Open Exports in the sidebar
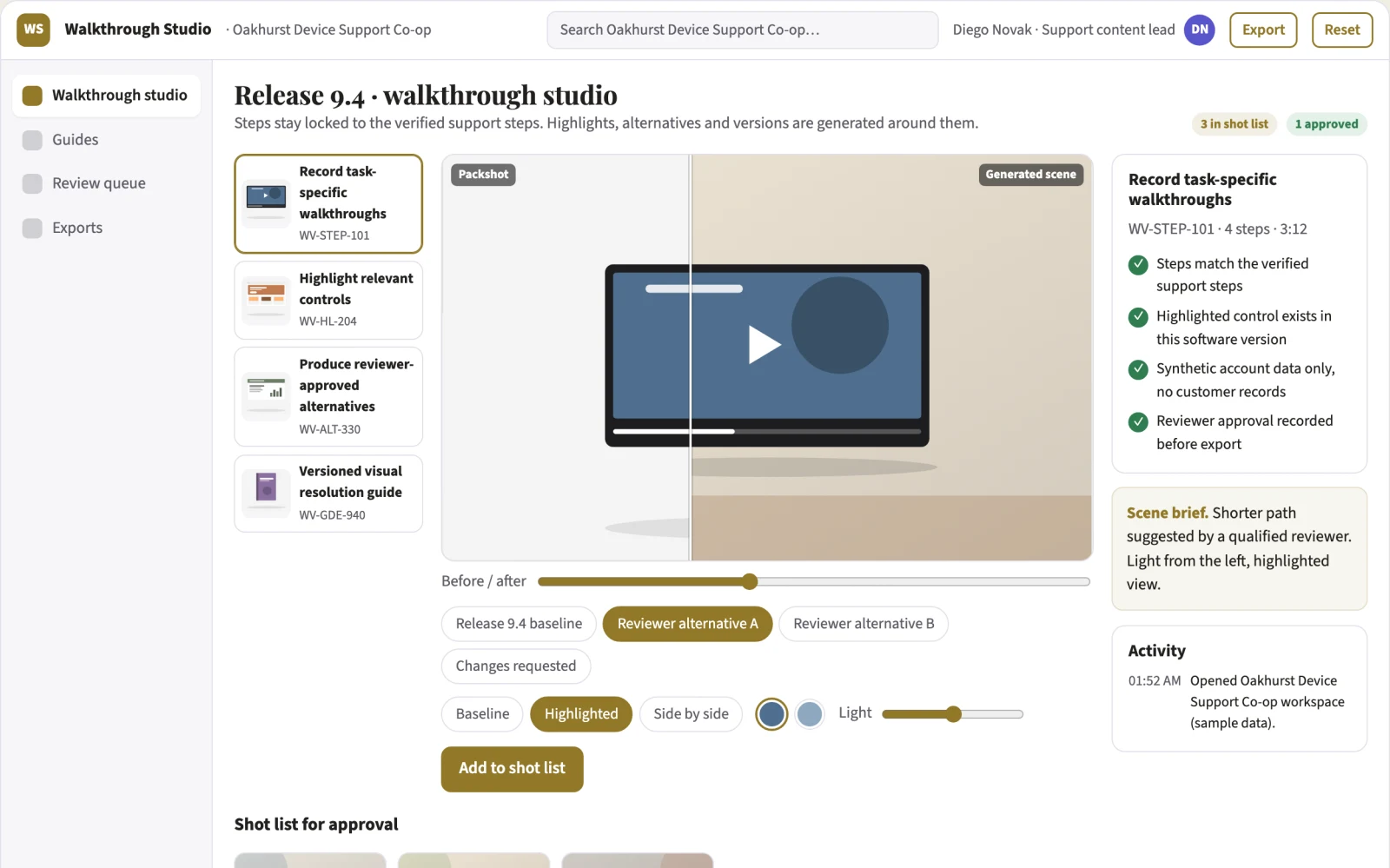The width and height of the screenshot is (1390, 868). click(x=106, y=228)
